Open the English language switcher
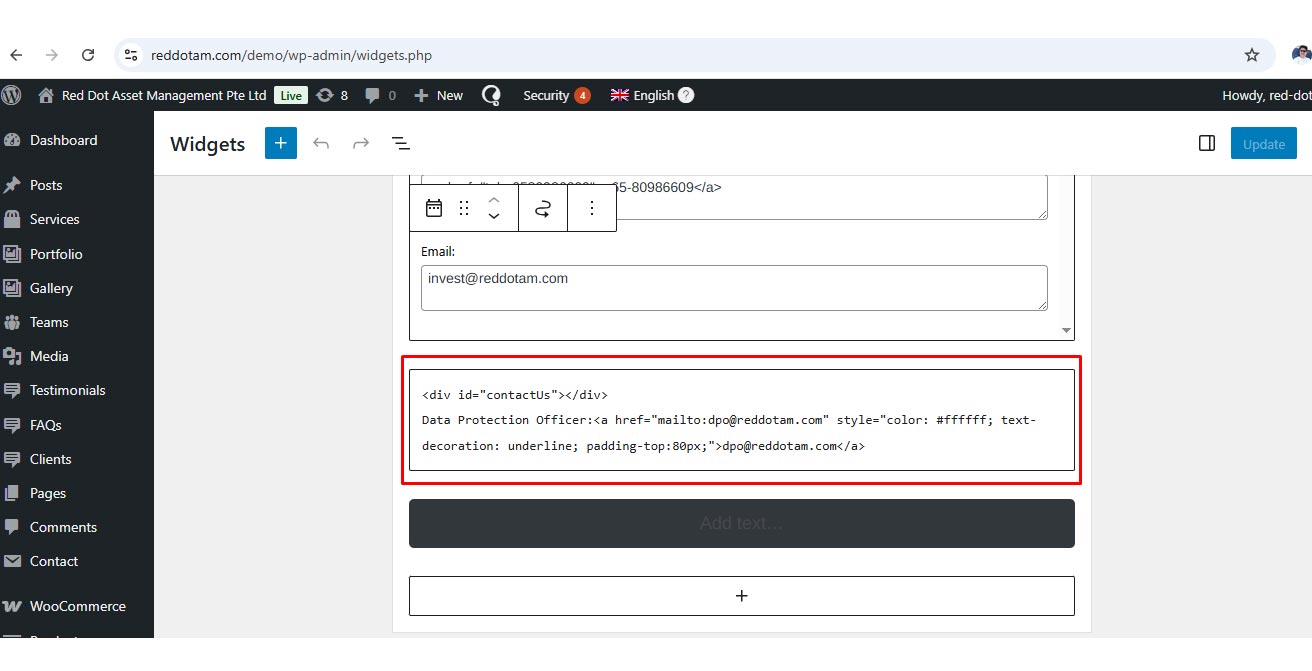This screenshot has height=671, width=1312. (652, 95)
